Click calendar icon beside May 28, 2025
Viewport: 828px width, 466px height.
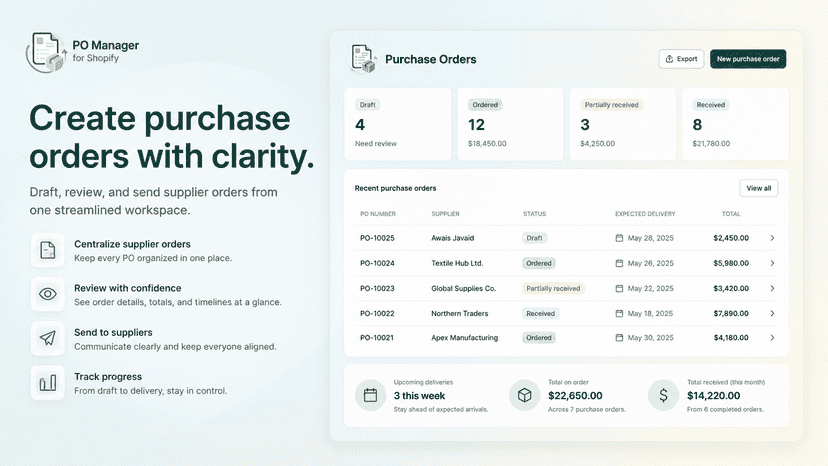pos(619,238)
